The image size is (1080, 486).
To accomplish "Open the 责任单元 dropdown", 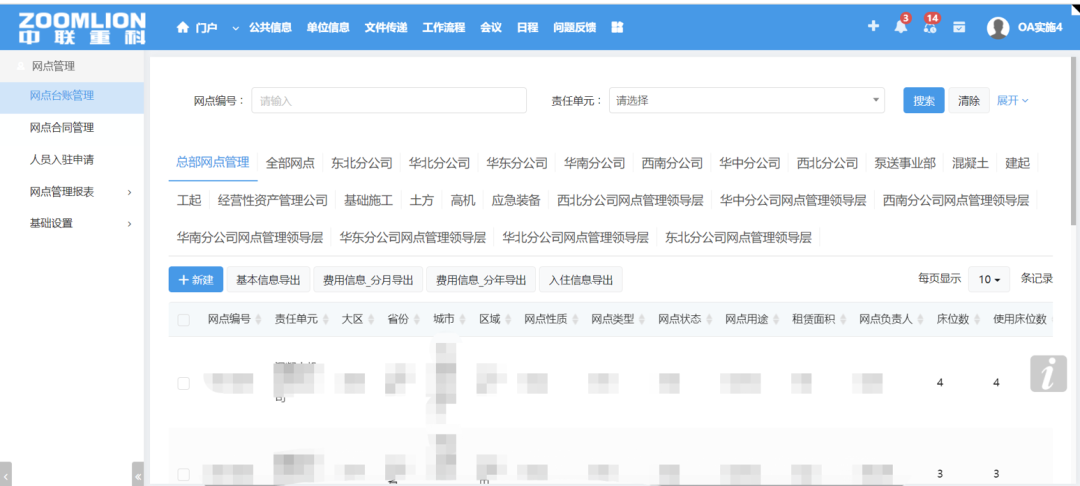I will coord(746,101).
